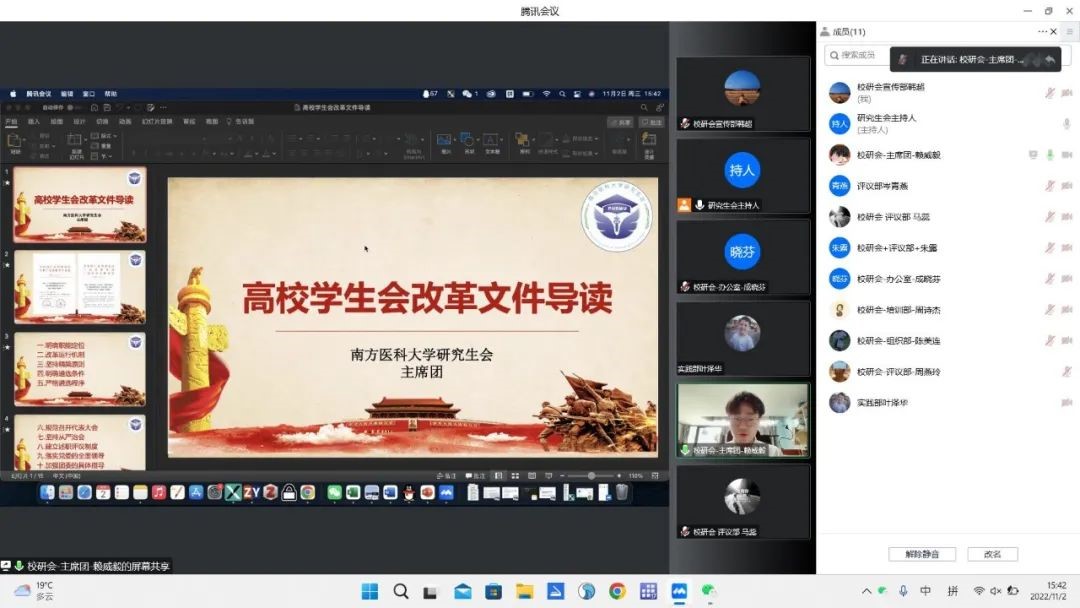Click the muted microphone of 评议部+朱露 row
Image resolution: width=1080 pixels, height=608 pixels.
pos(1050,248)
